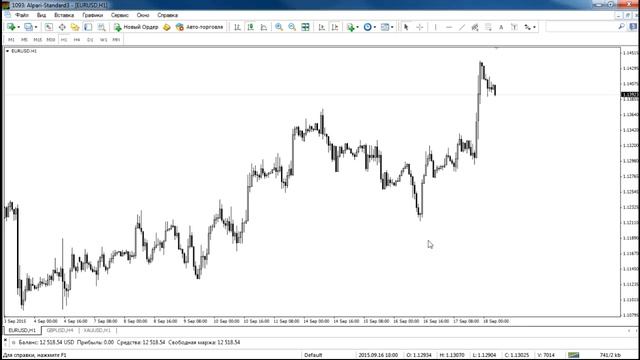Switch to M30 timeframe

point(51,40)
